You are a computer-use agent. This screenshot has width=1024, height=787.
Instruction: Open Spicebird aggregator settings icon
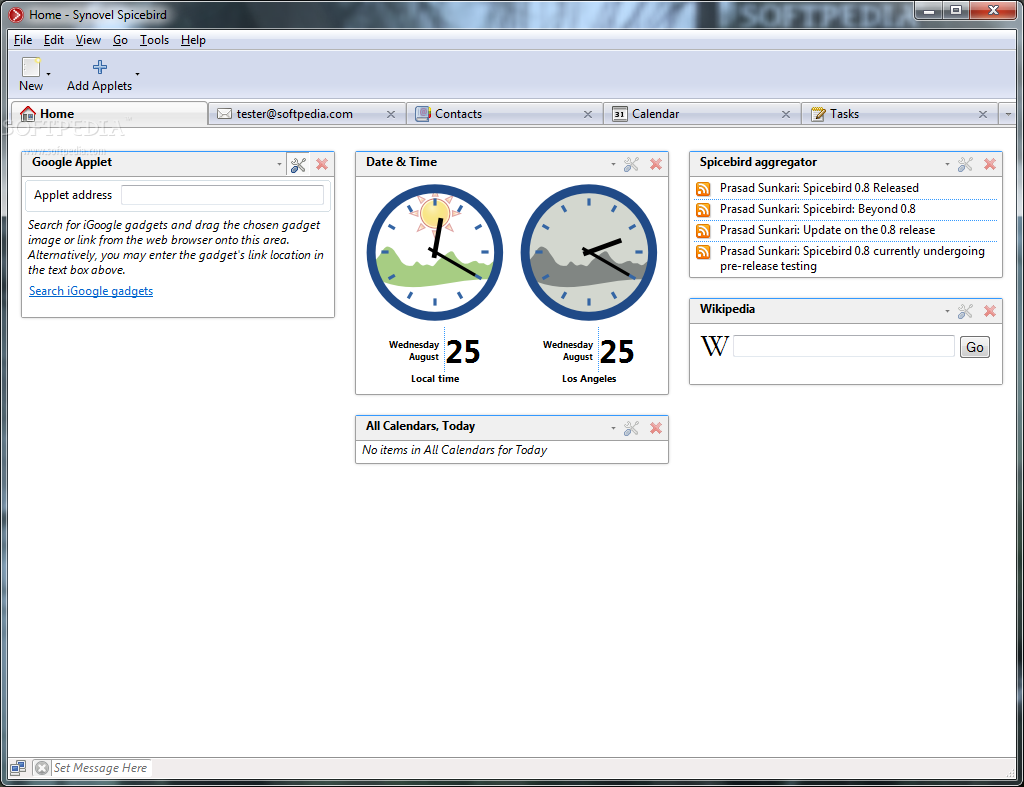tap(965, 164)
